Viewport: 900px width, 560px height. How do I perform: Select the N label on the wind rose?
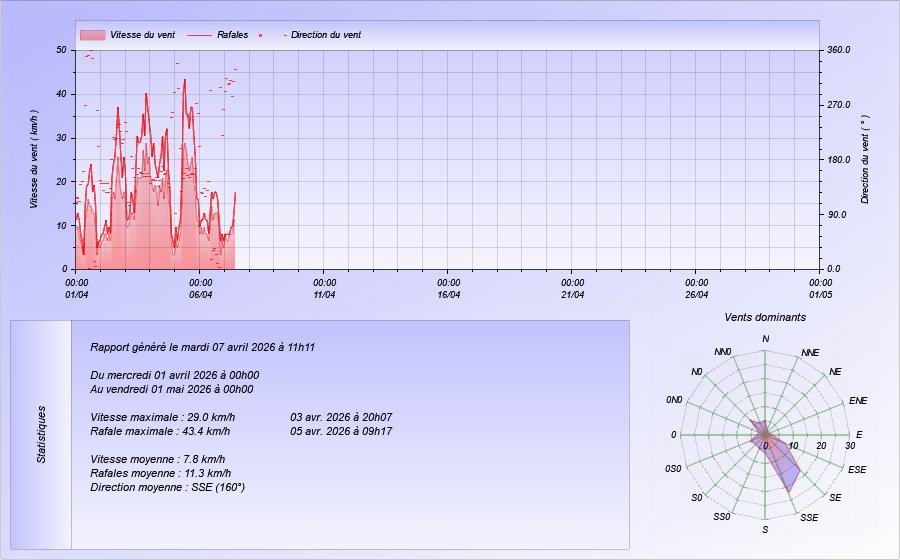766,339
